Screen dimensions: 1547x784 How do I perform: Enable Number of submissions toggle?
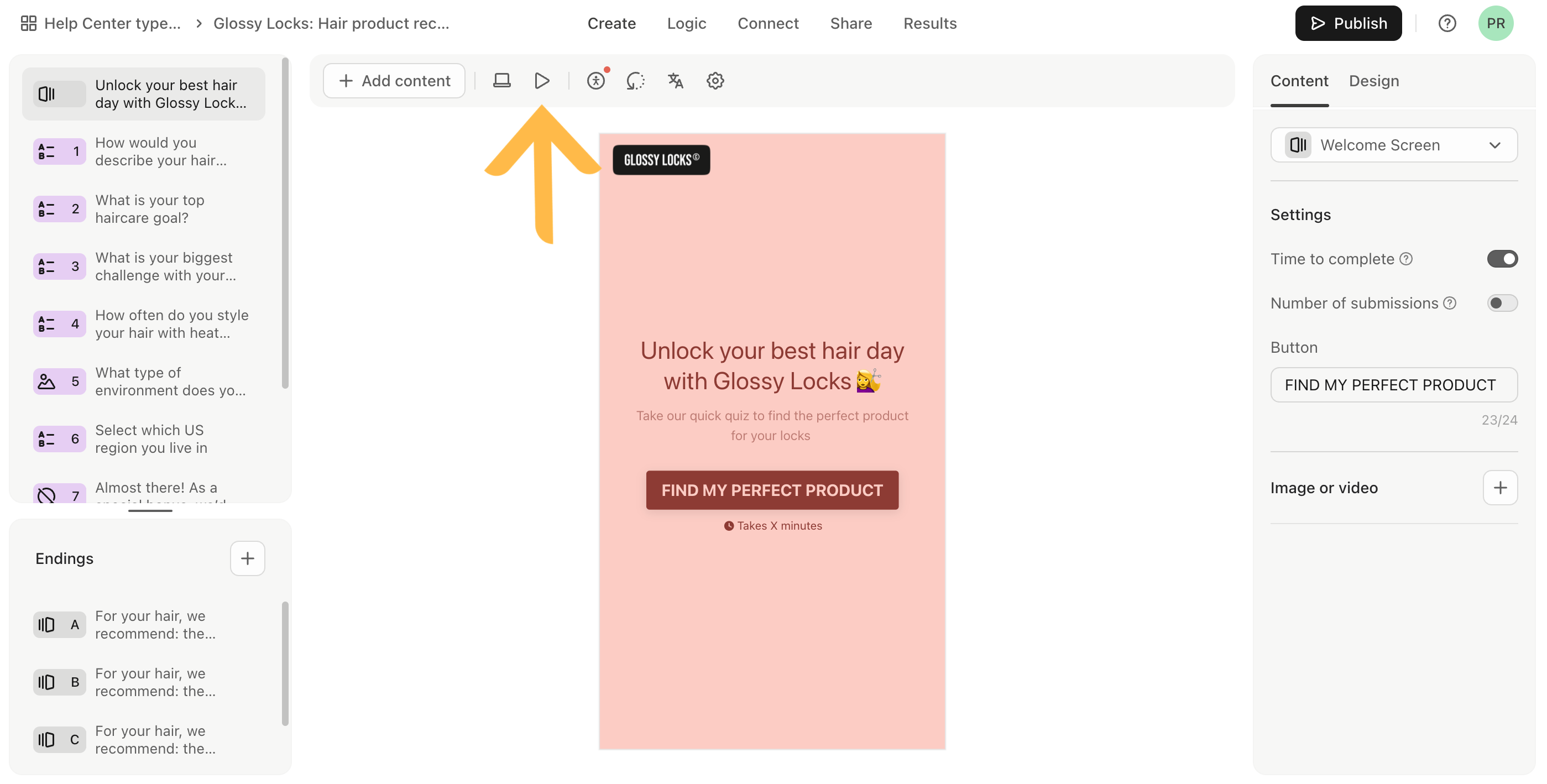tap(1502, 304)
